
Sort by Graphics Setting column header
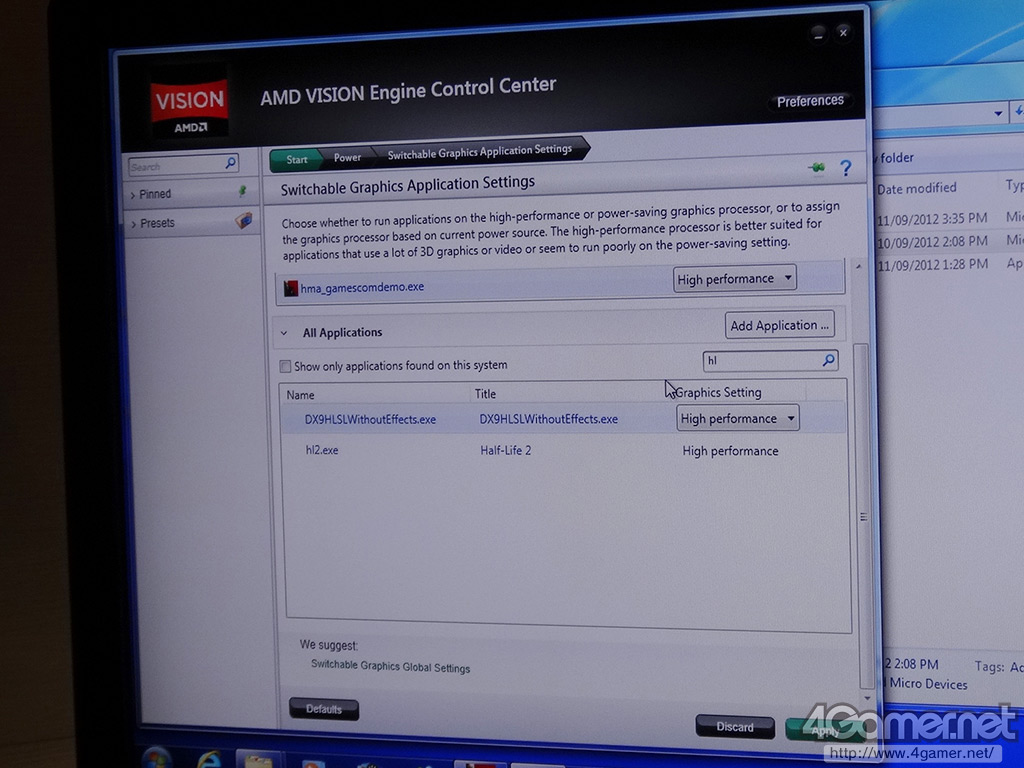[718, 392]
